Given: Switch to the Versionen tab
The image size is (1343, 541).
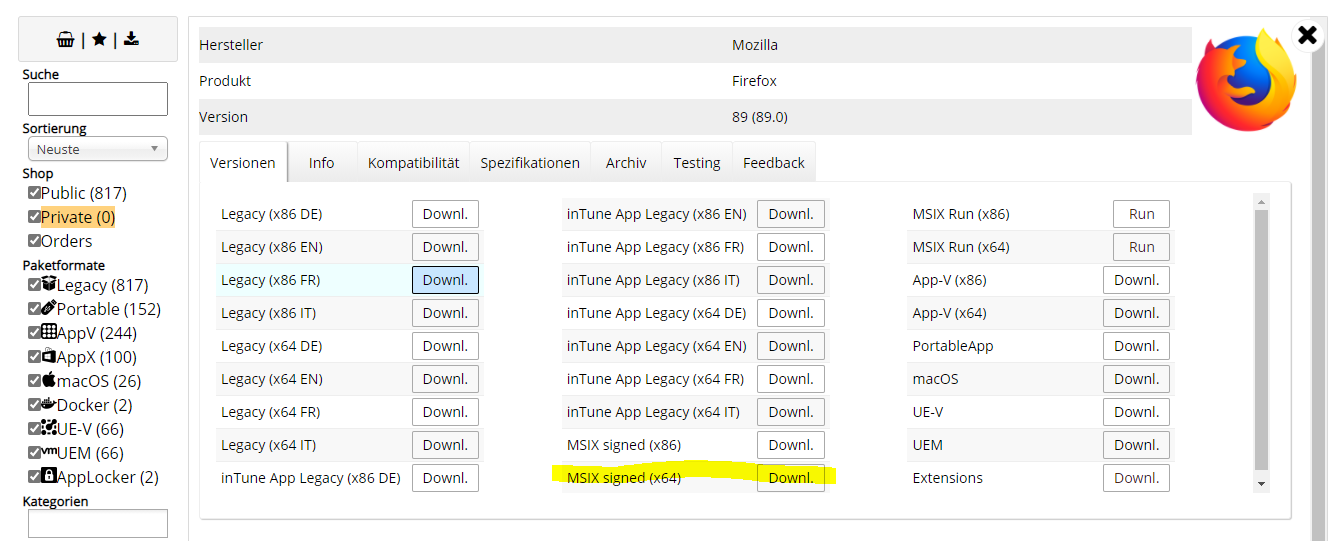Looking at the screenshot, I should (243, 162).
